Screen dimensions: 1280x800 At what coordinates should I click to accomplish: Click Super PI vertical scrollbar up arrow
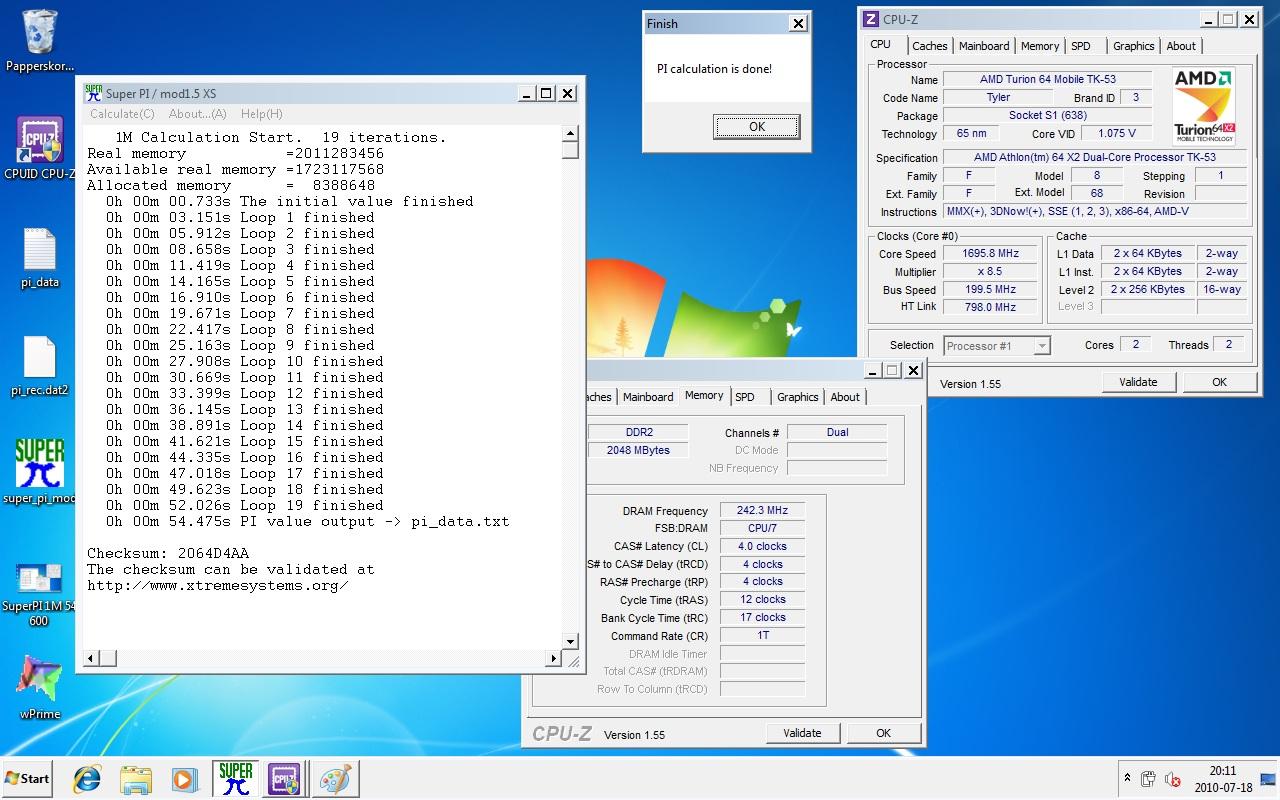click(x=570, y=133)
